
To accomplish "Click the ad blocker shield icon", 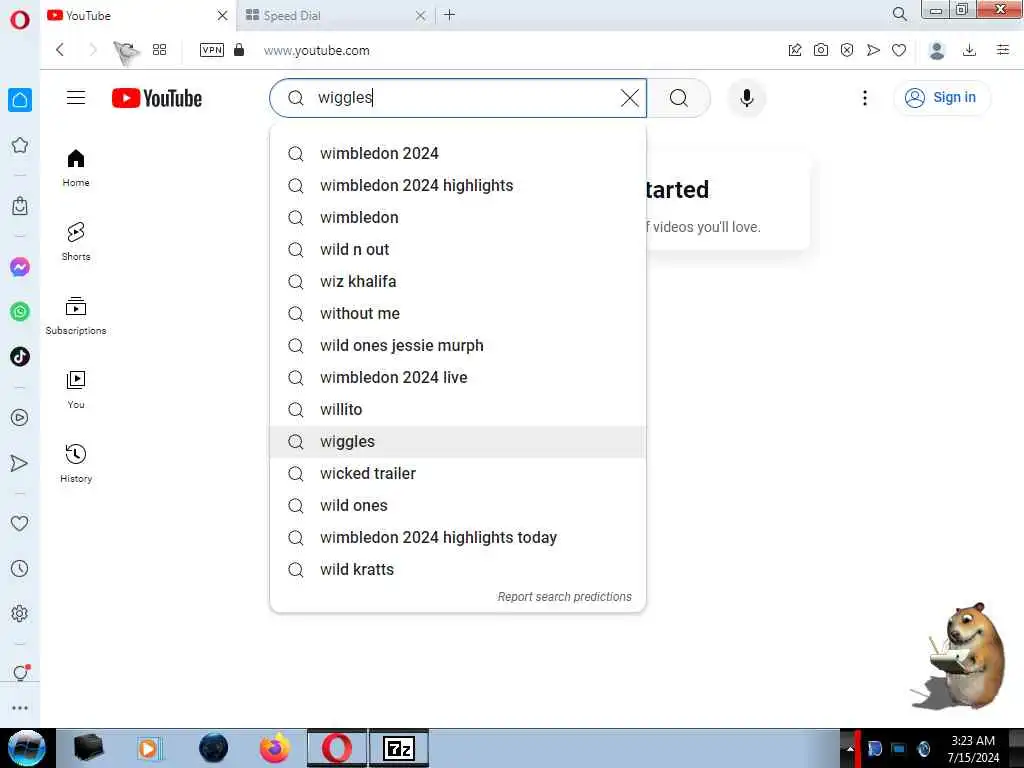I will 847,50.
